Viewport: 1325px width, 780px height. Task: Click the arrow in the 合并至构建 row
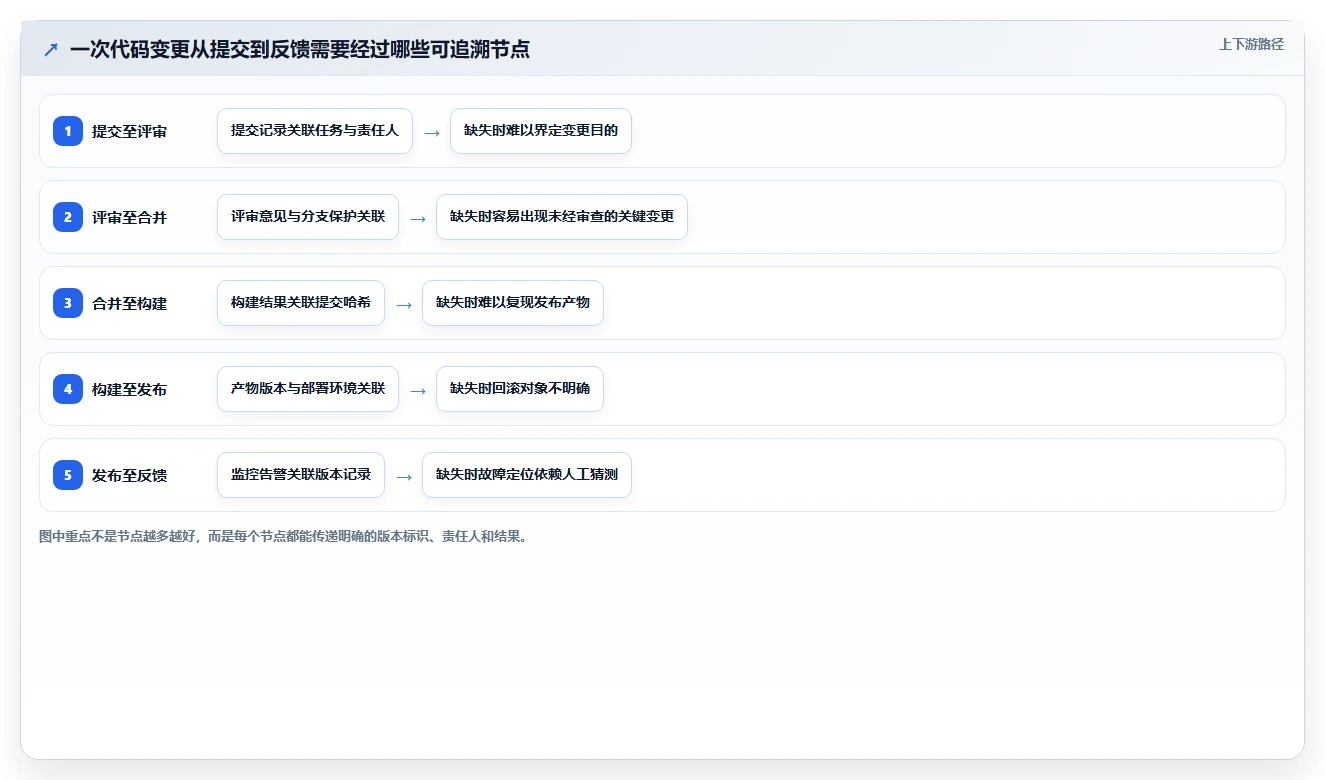point(404,304)
